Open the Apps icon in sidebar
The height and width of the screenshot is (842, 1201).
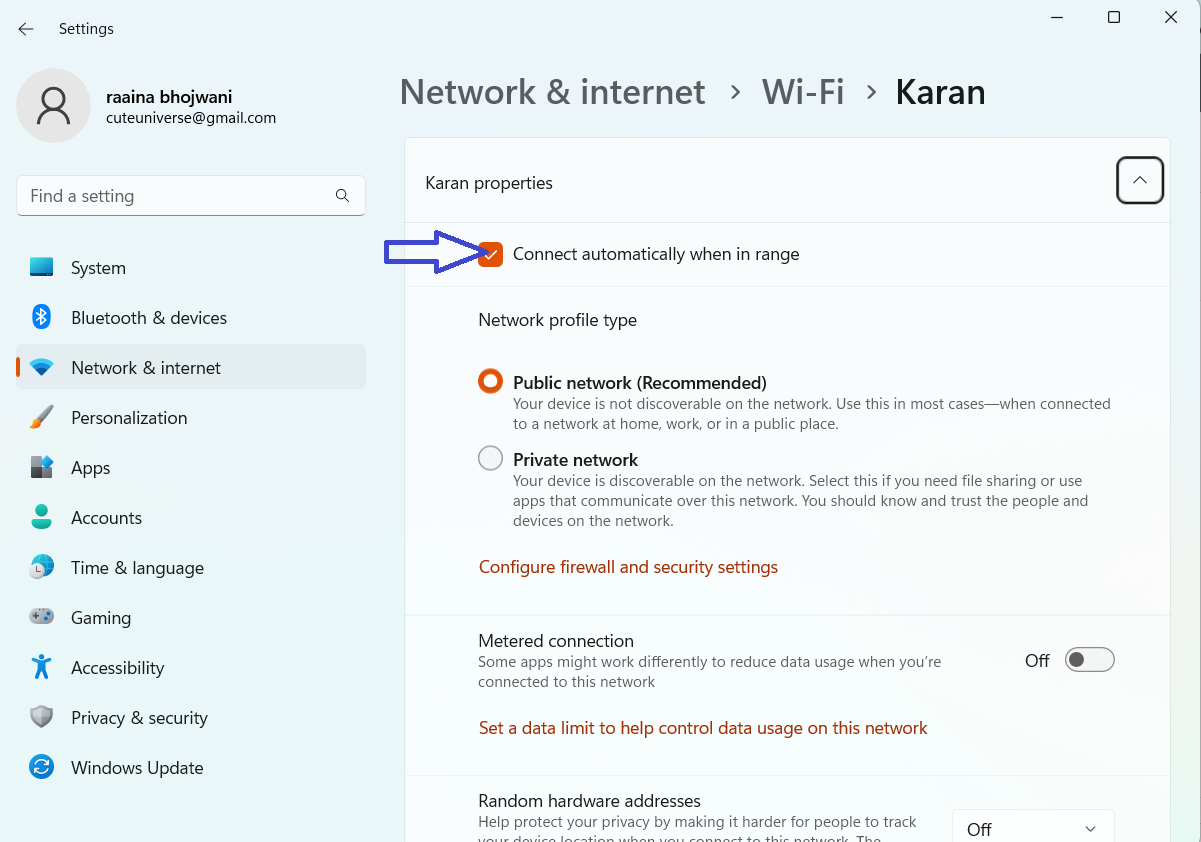click(x=41, y=467)
